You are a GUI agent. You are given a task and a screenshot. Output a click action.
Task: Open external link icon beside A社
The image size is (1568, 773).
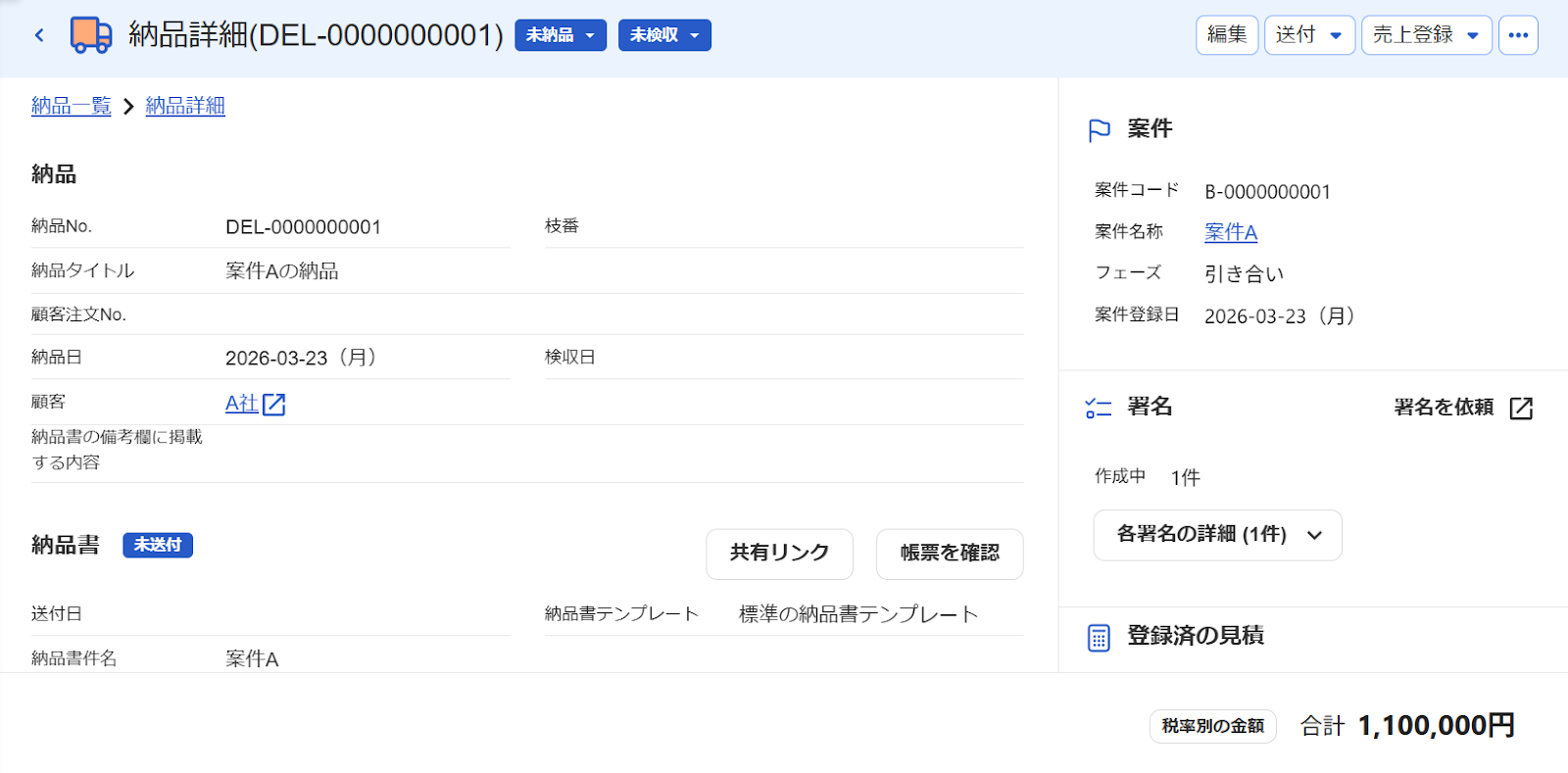(274, 404)
